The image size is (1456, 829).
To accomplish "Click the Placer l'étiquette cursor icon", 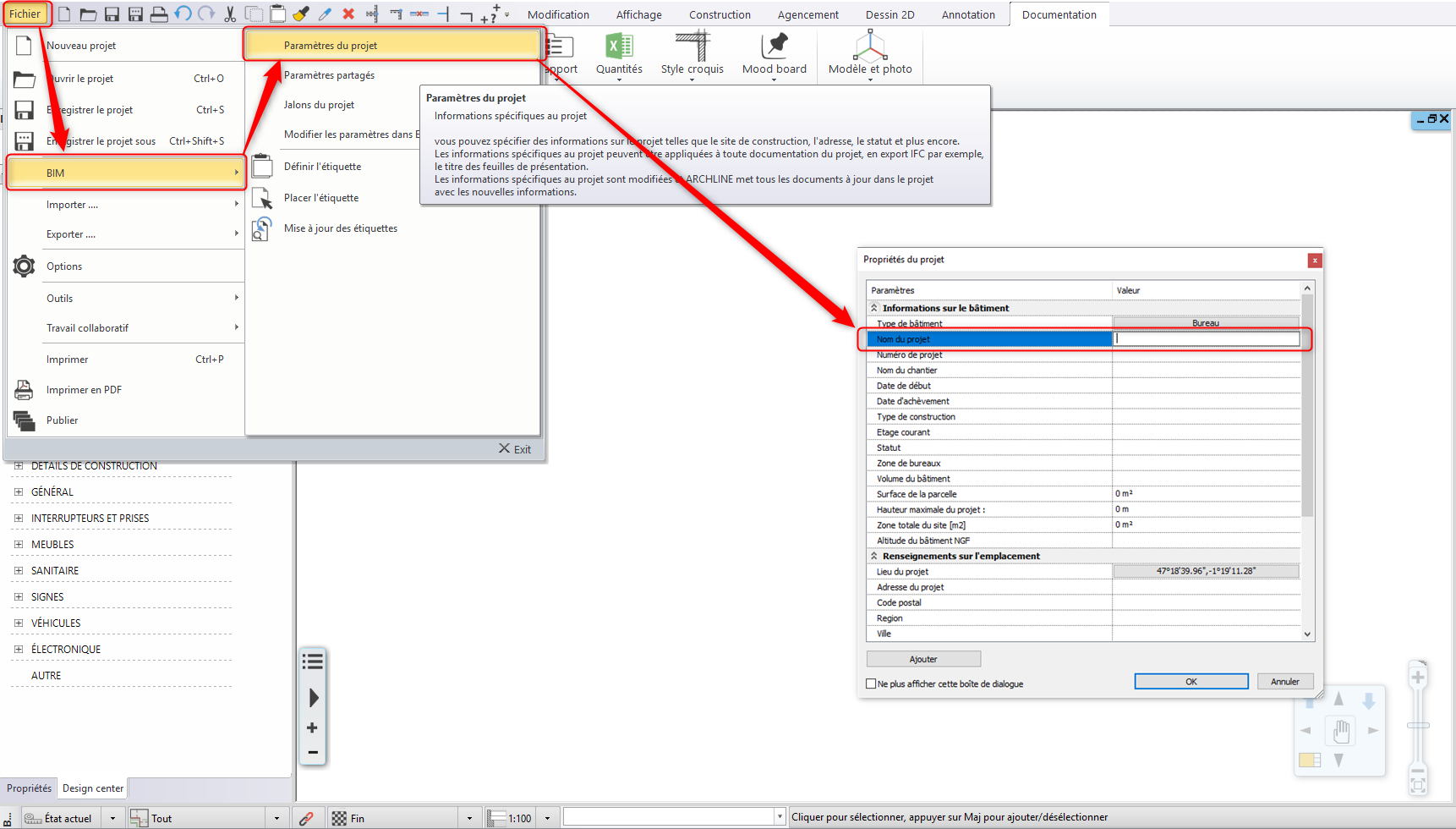I will pos(262,198).
